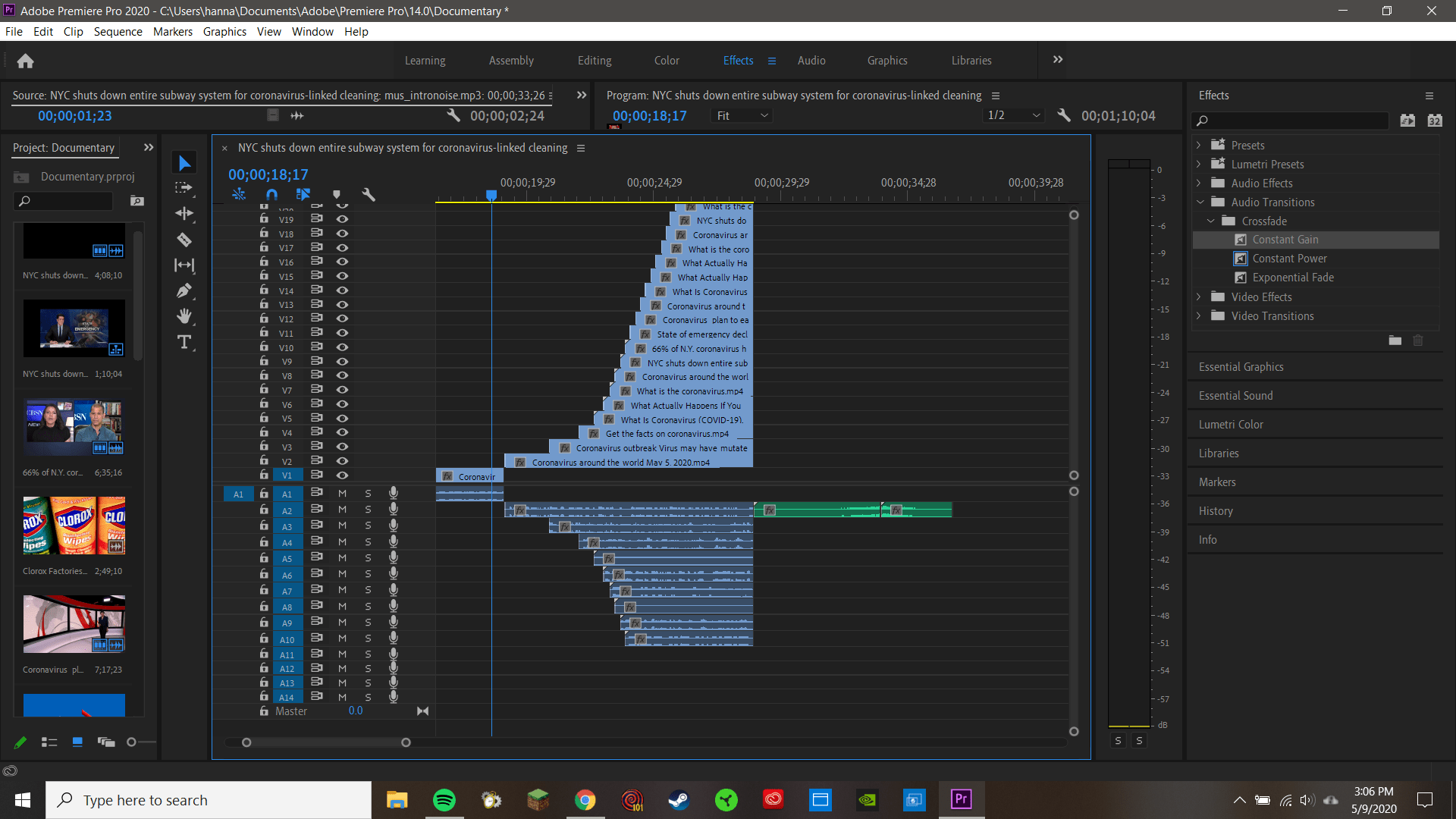
Task: Collapse the Audio Transitions folder
Action: coord(1200,202)
